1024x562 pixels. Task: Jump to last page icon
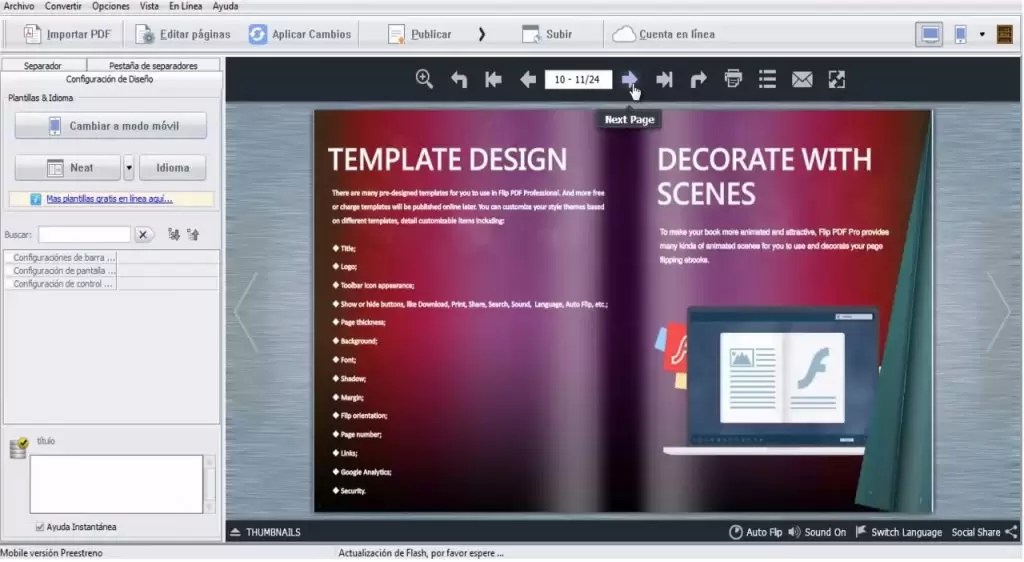[x=664, y=80]
